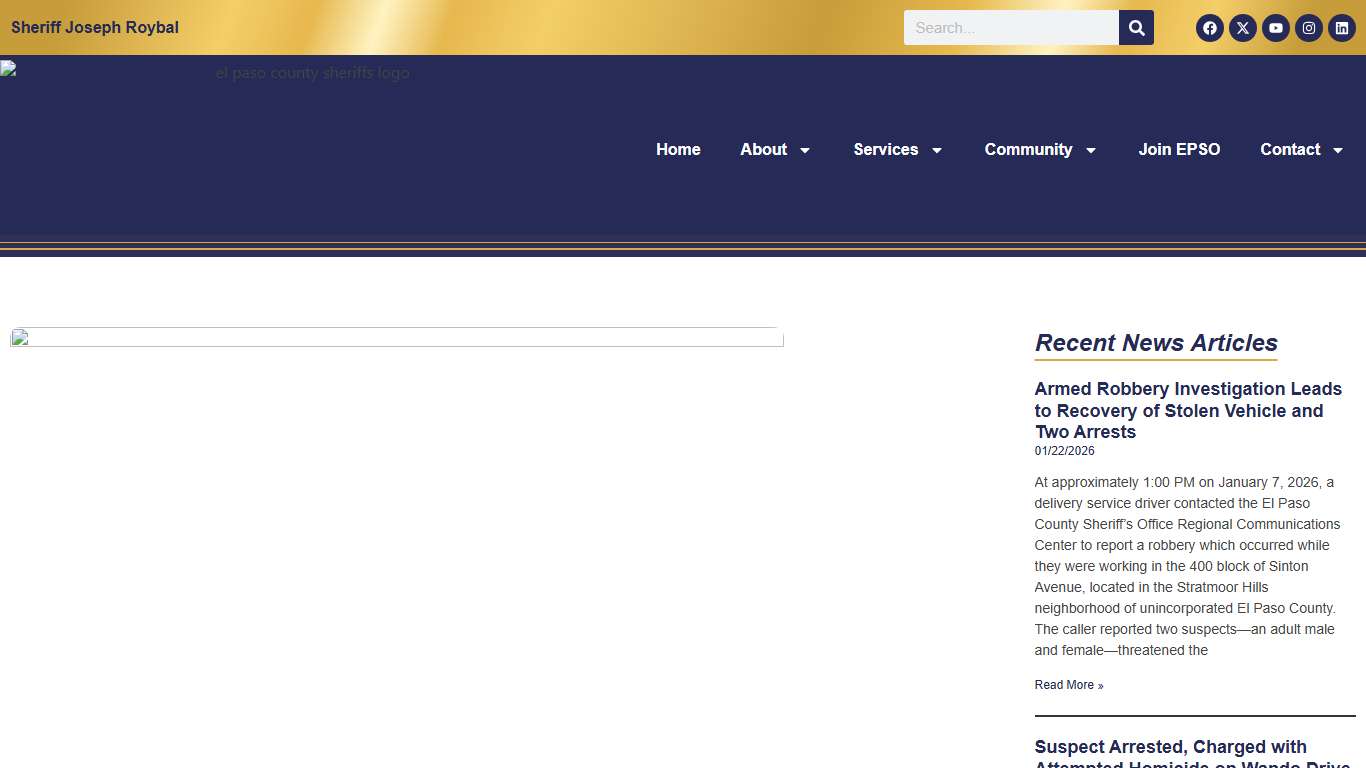Open the X (Twitter) social icon

click(1242, 28)
